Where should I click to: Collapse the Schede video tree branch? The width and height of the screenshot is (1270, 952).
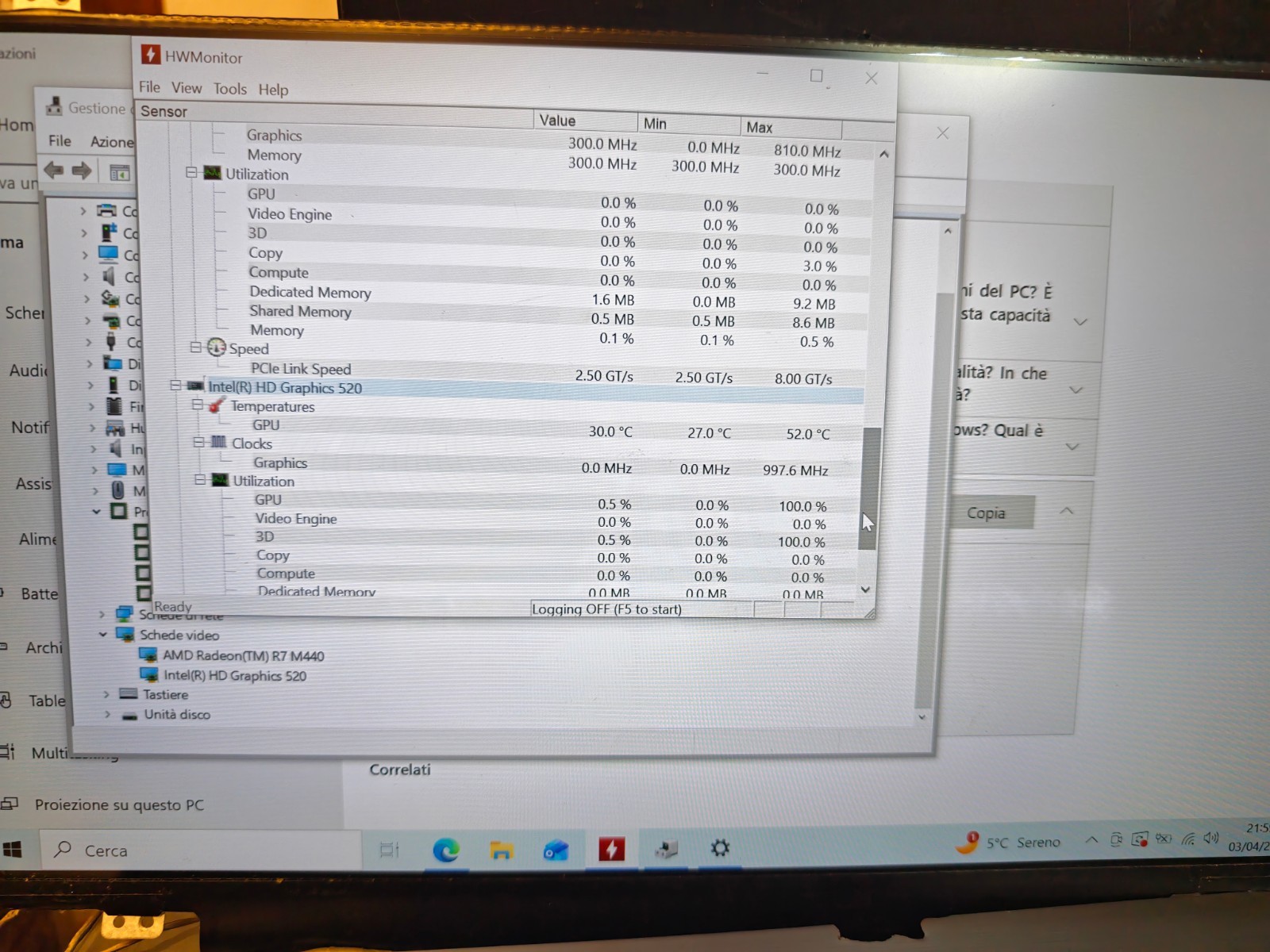(102, 634)
